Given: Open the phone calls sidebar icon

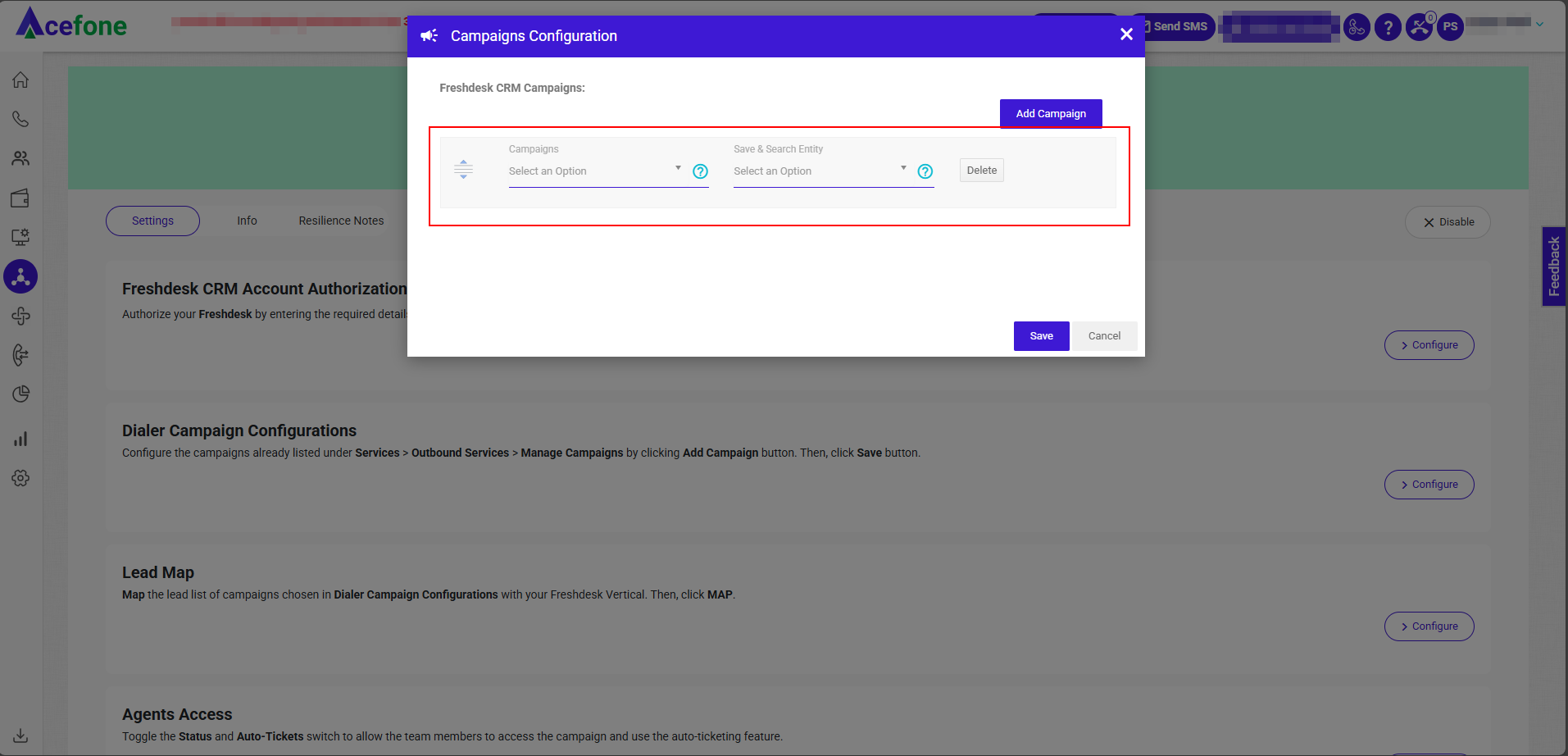Looking at the screenshot, I should pos(20,119).
